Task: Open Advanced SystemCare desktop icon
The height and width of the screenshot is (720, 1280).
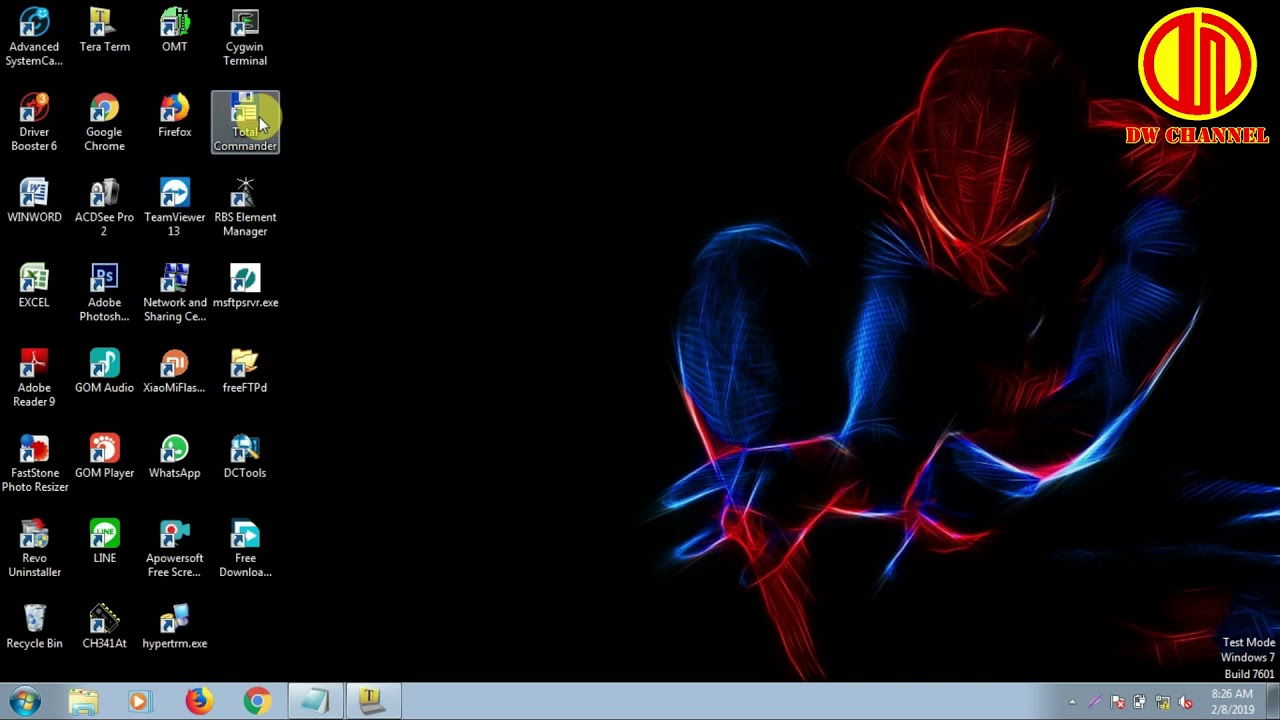Action: coord(34,37)
